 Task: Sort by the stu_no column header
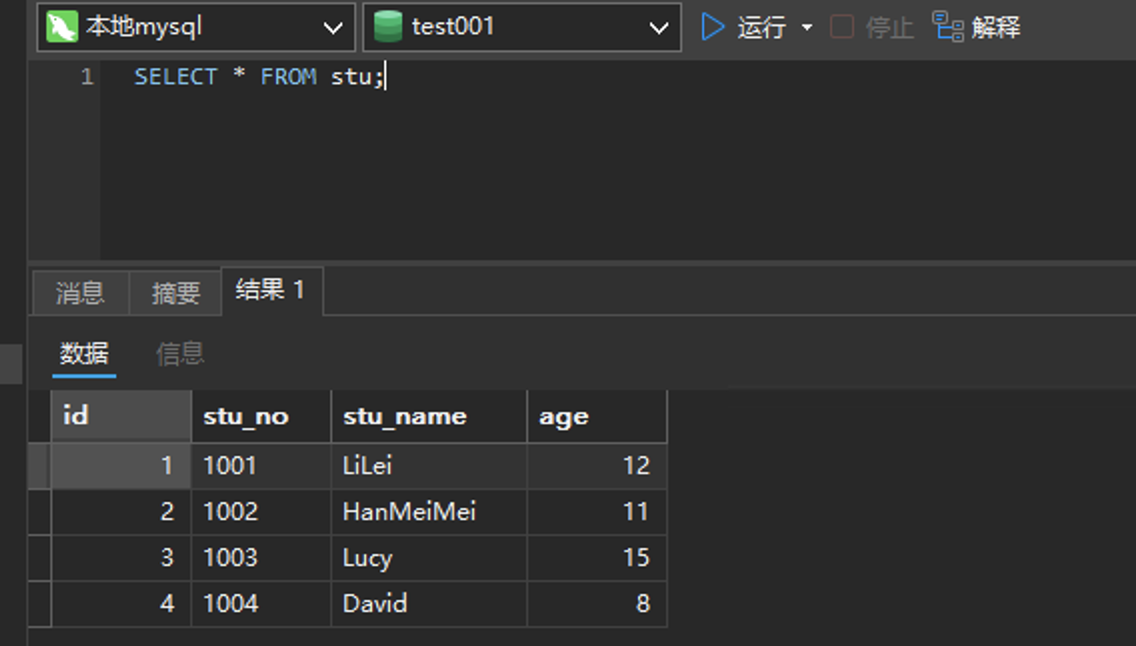260,417
